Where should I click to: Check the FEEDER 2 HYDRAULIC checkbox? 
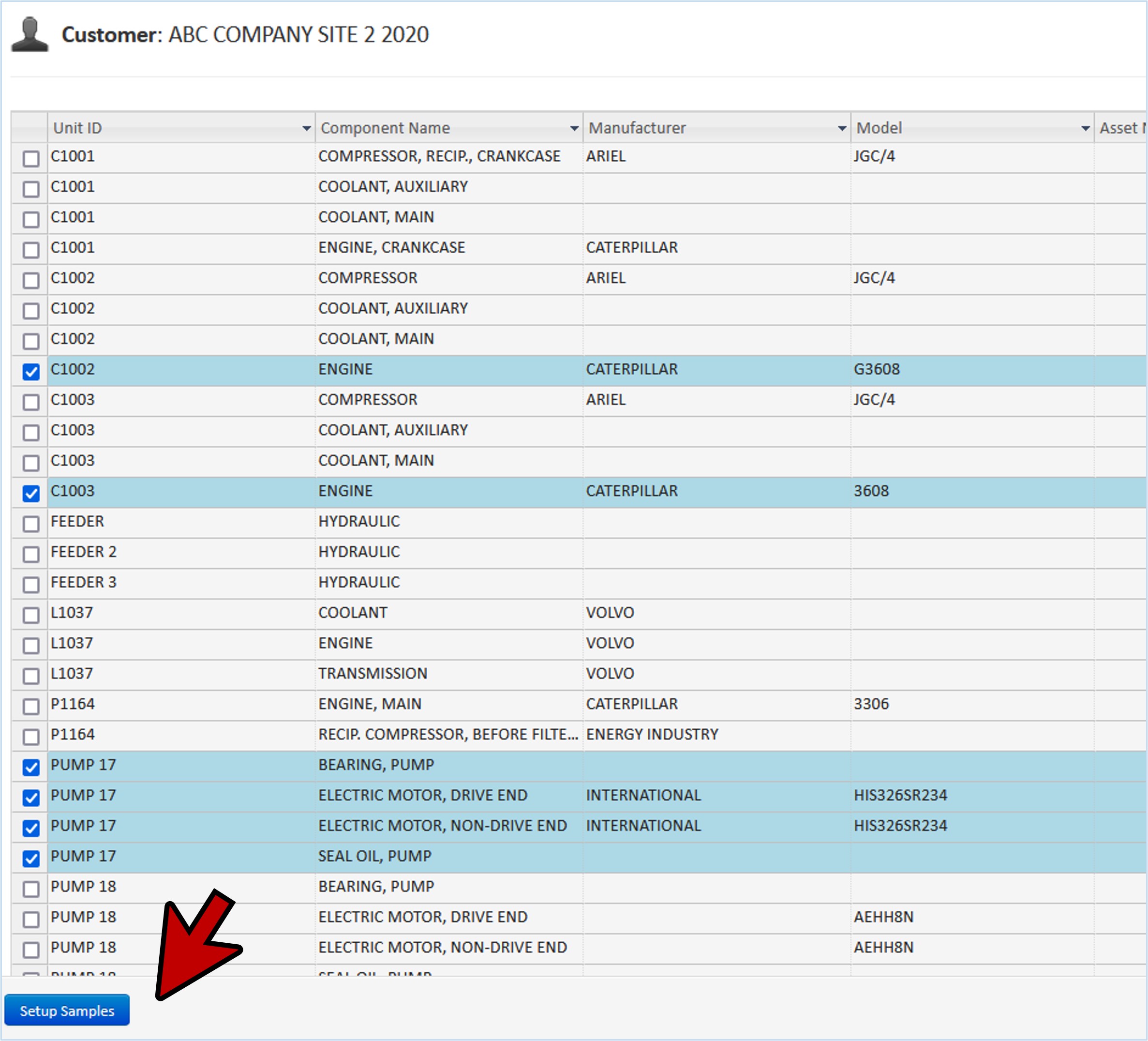(x=31, y=554)
